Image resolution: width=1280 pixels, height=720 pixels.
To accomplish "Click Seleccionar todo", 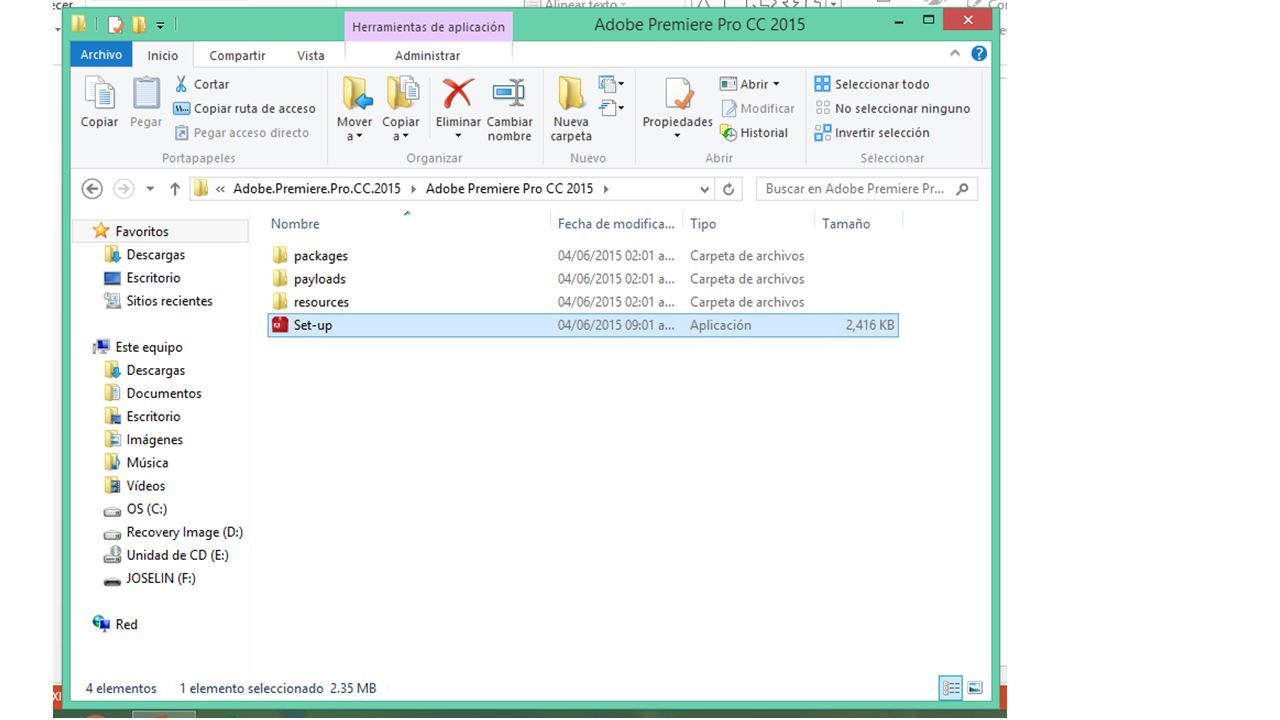I will coord(872,84).
